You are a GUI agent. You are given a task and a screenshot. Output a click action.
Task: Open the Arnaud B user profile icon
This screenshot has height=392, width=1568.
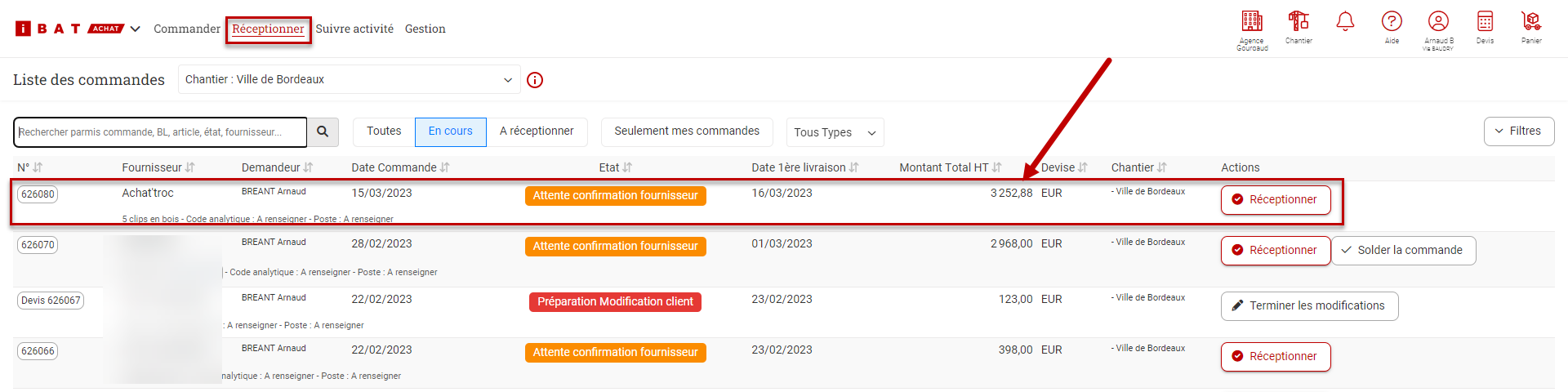[x=1438, y=22]
